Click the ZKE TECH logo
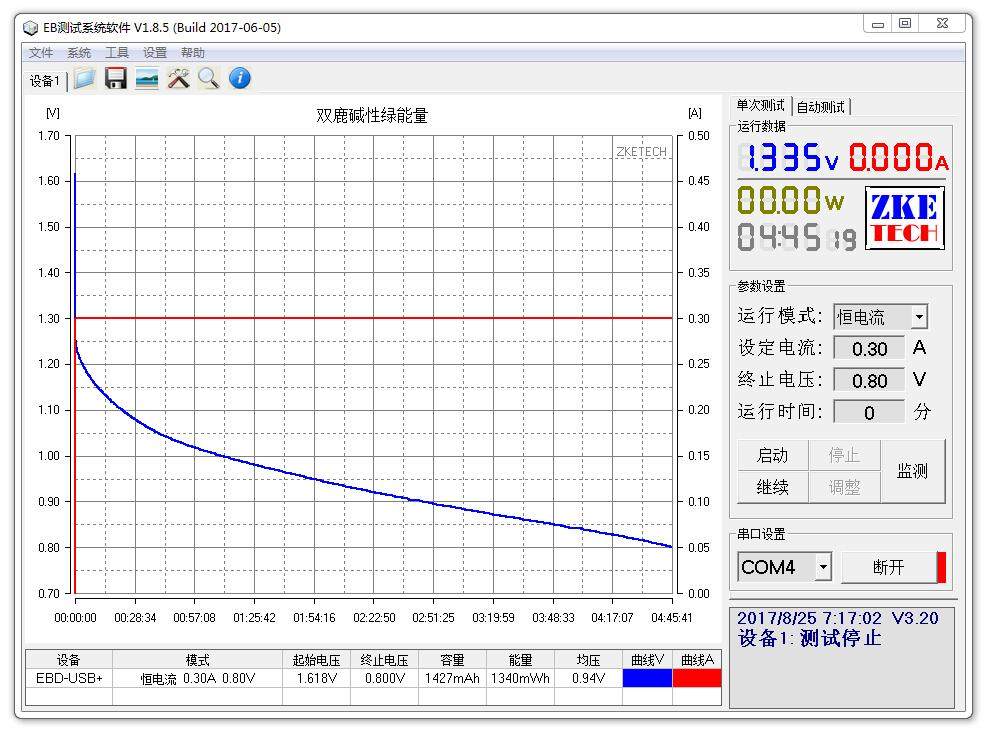 [904, 219]
